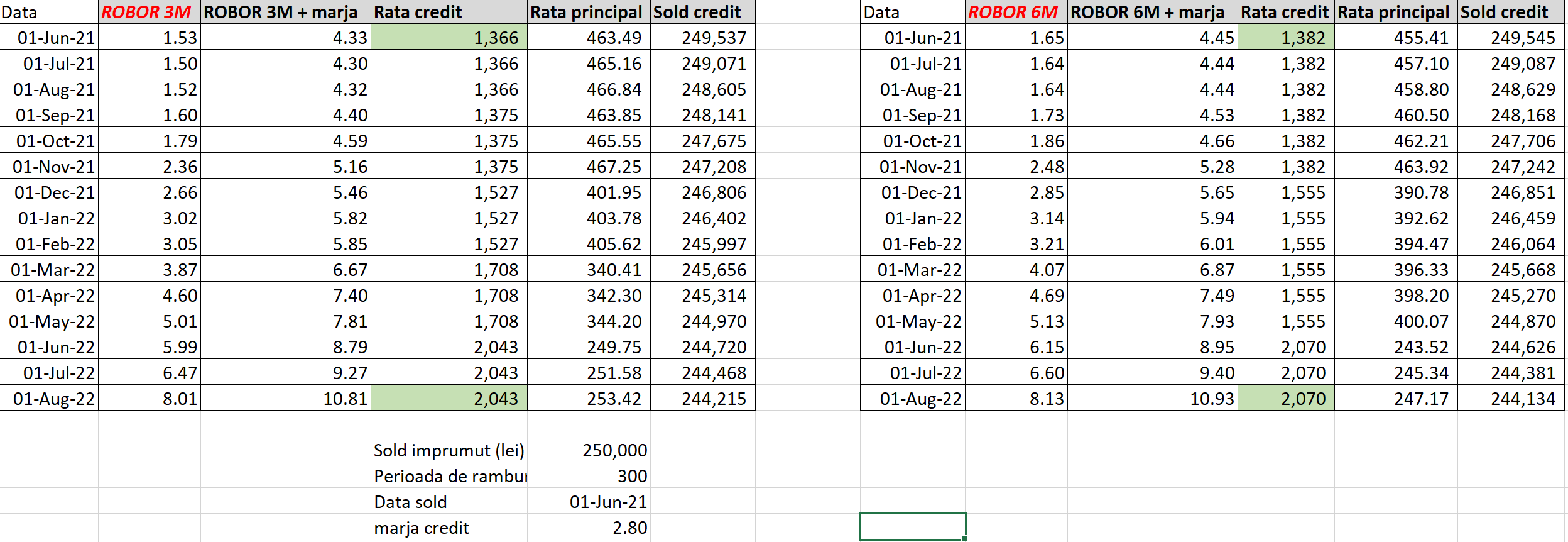
Task: Click the Sold imprumut value 250,000
Action: 589,450
